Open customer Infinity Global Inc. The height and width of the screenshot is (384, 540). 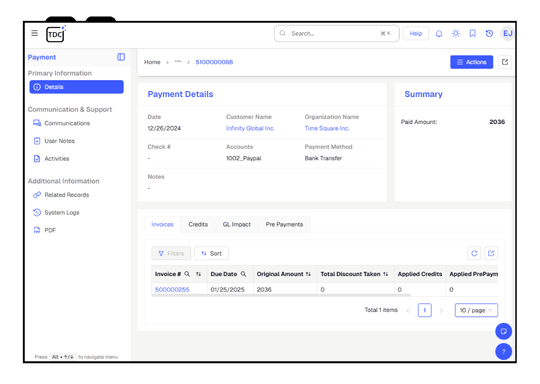[250, 128]
